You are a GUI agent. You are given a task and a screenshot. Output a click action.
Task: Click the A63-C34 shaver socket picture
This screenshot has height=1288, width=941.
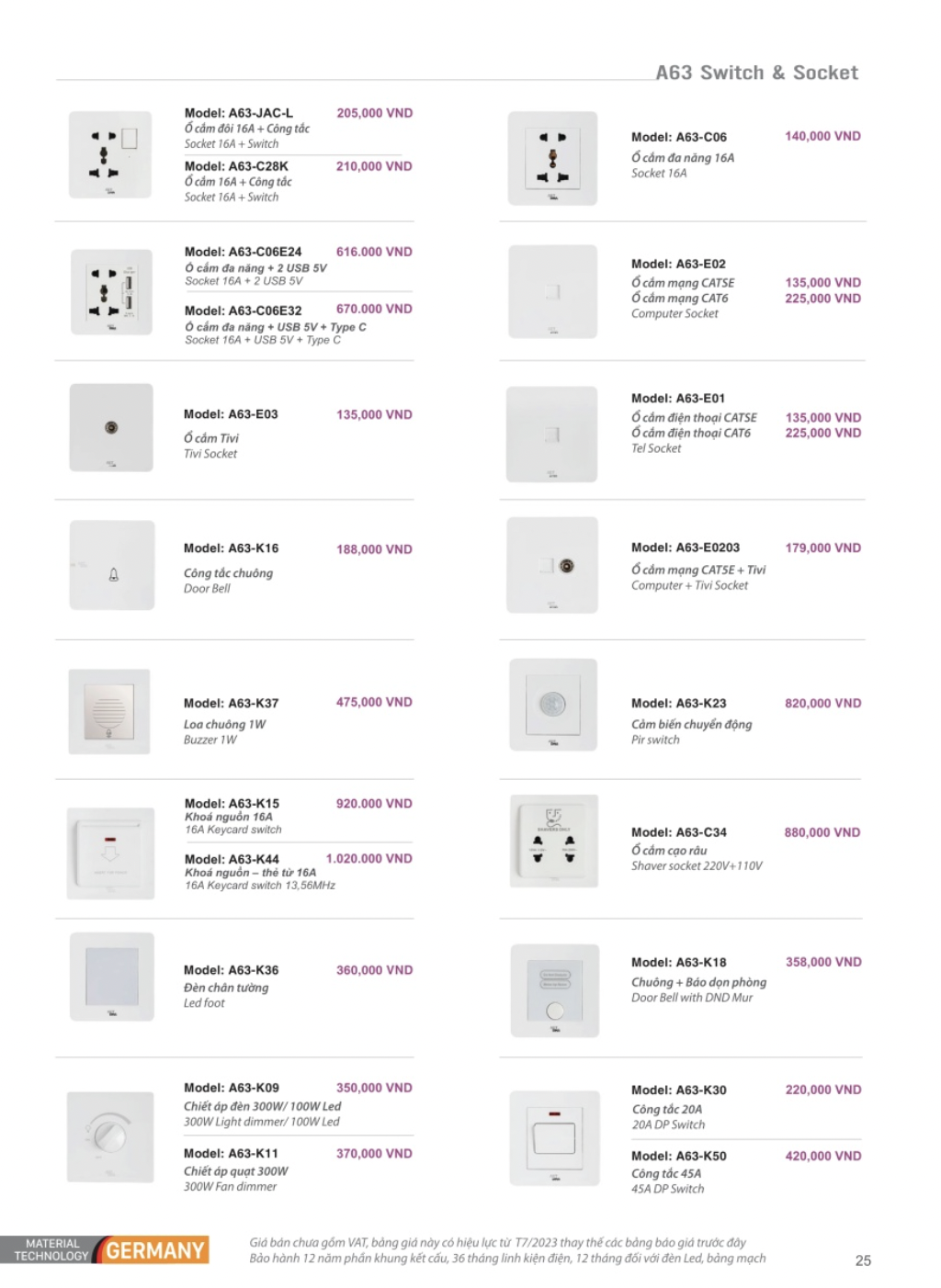click(x=553, y=841)
